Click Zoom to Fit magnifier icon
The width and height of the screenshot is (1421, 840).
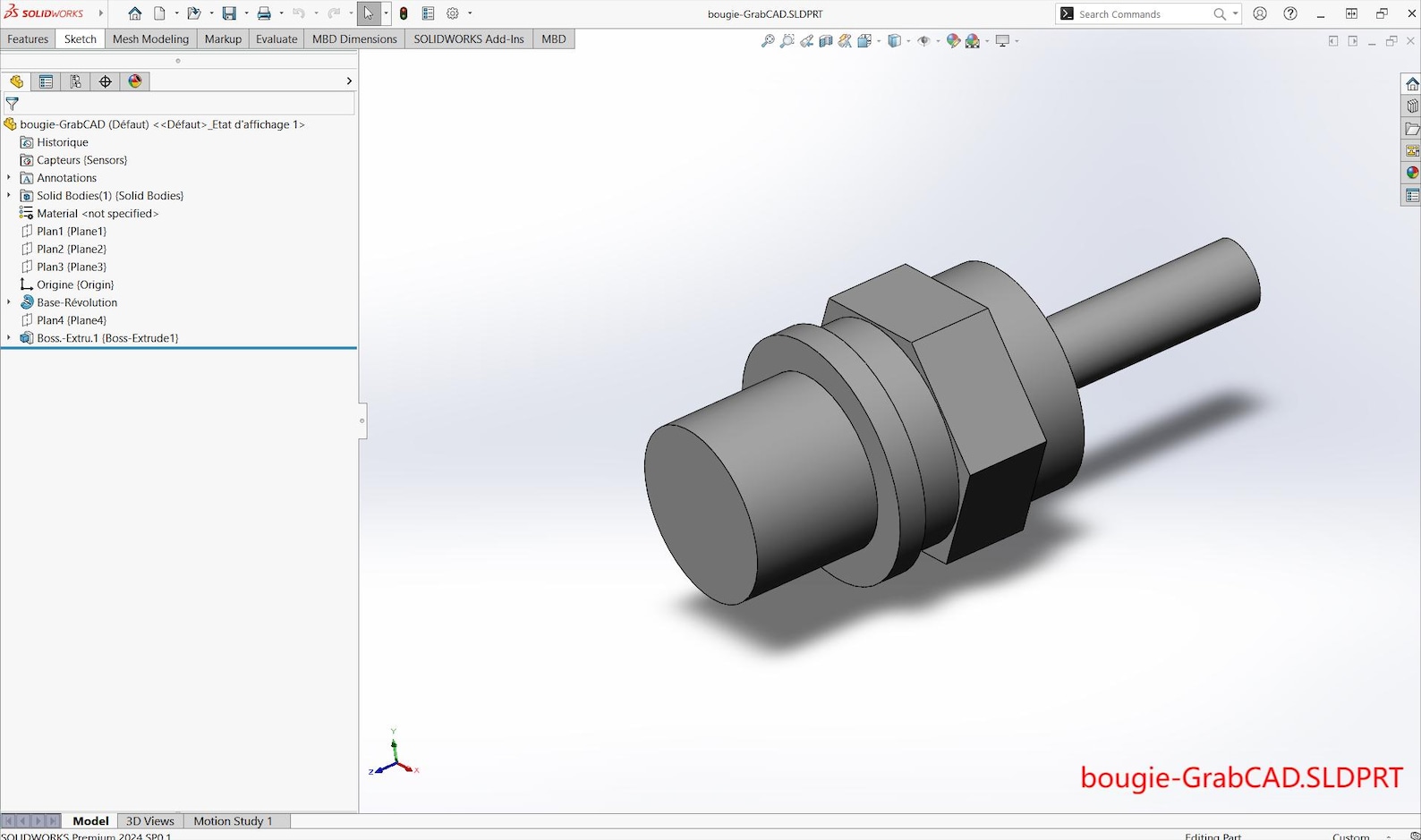tap(768, 41)
